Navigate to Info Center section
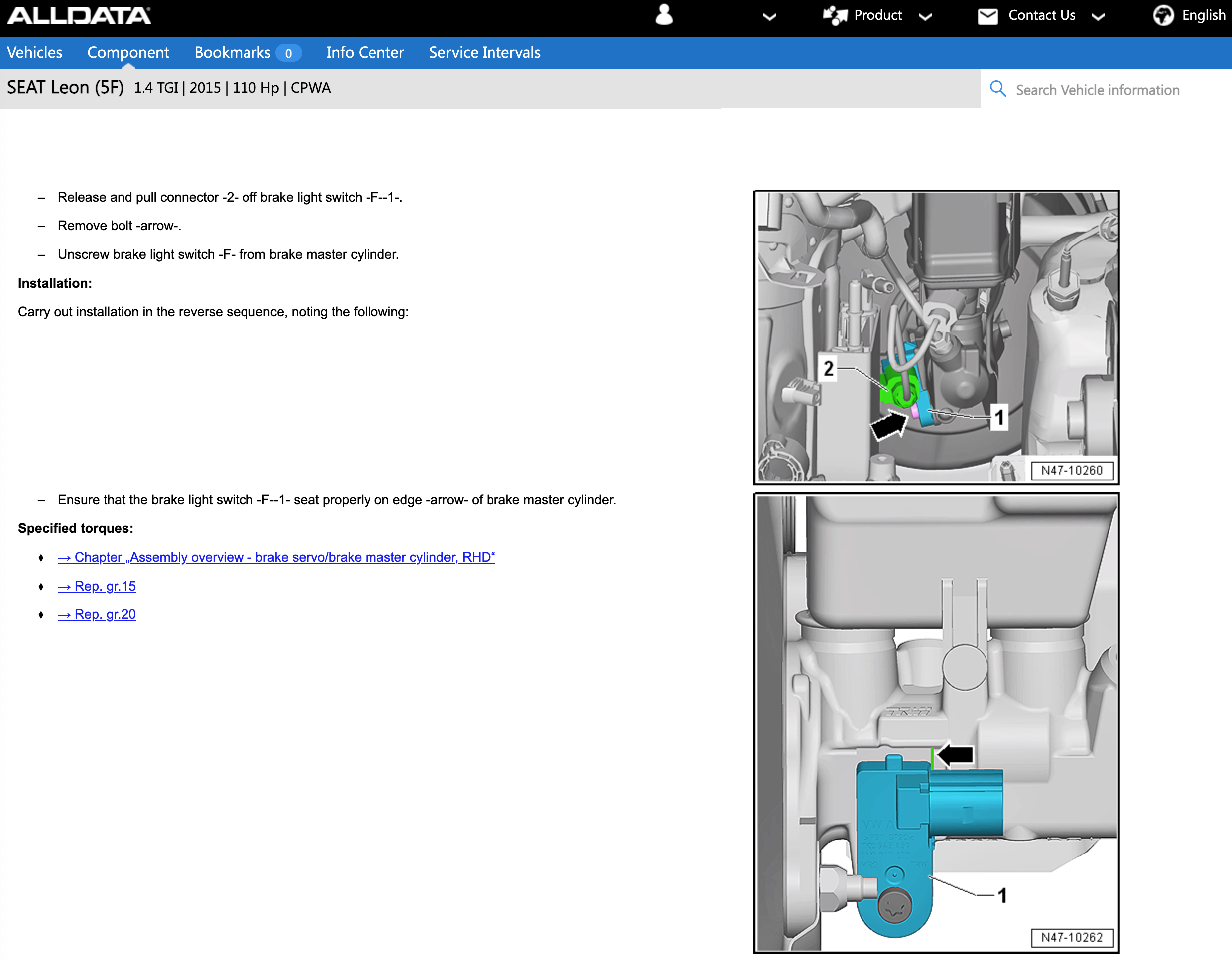Viewport: 1232px width, 960px height. tap(365, 52)
